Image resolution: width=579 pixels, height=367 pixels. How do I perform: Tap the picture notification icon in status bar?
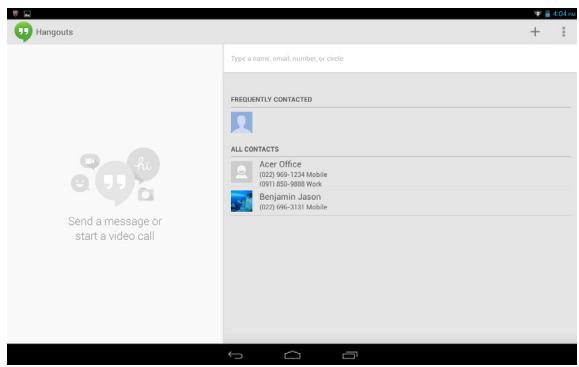pos(27,14)
